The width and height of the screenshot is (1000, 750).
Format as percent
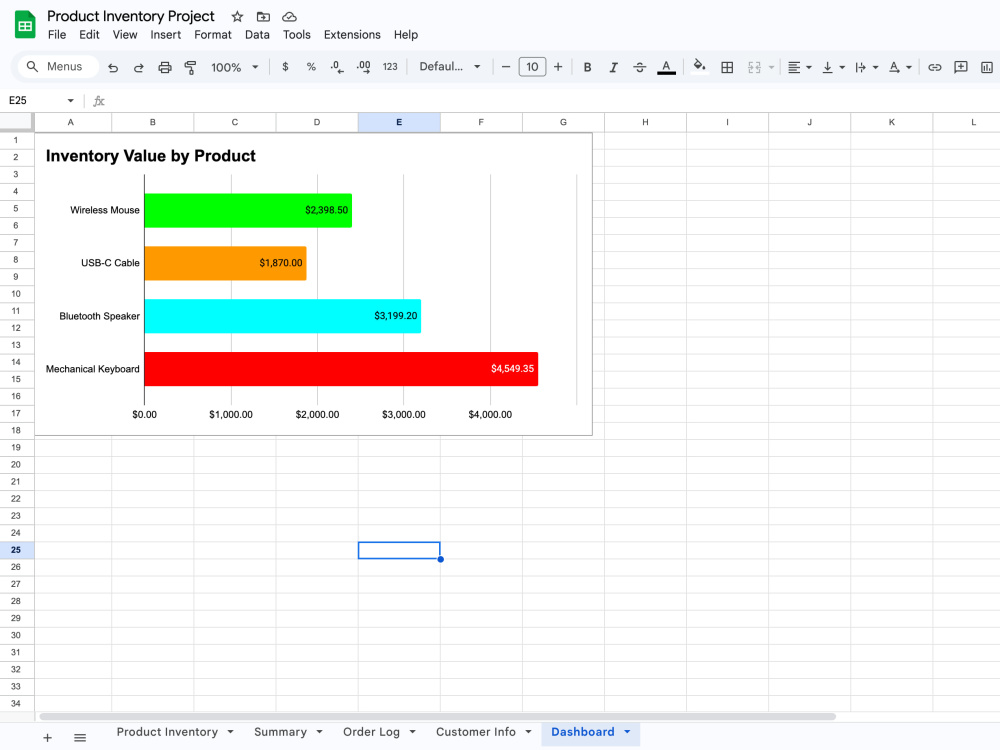coord(311,66)
